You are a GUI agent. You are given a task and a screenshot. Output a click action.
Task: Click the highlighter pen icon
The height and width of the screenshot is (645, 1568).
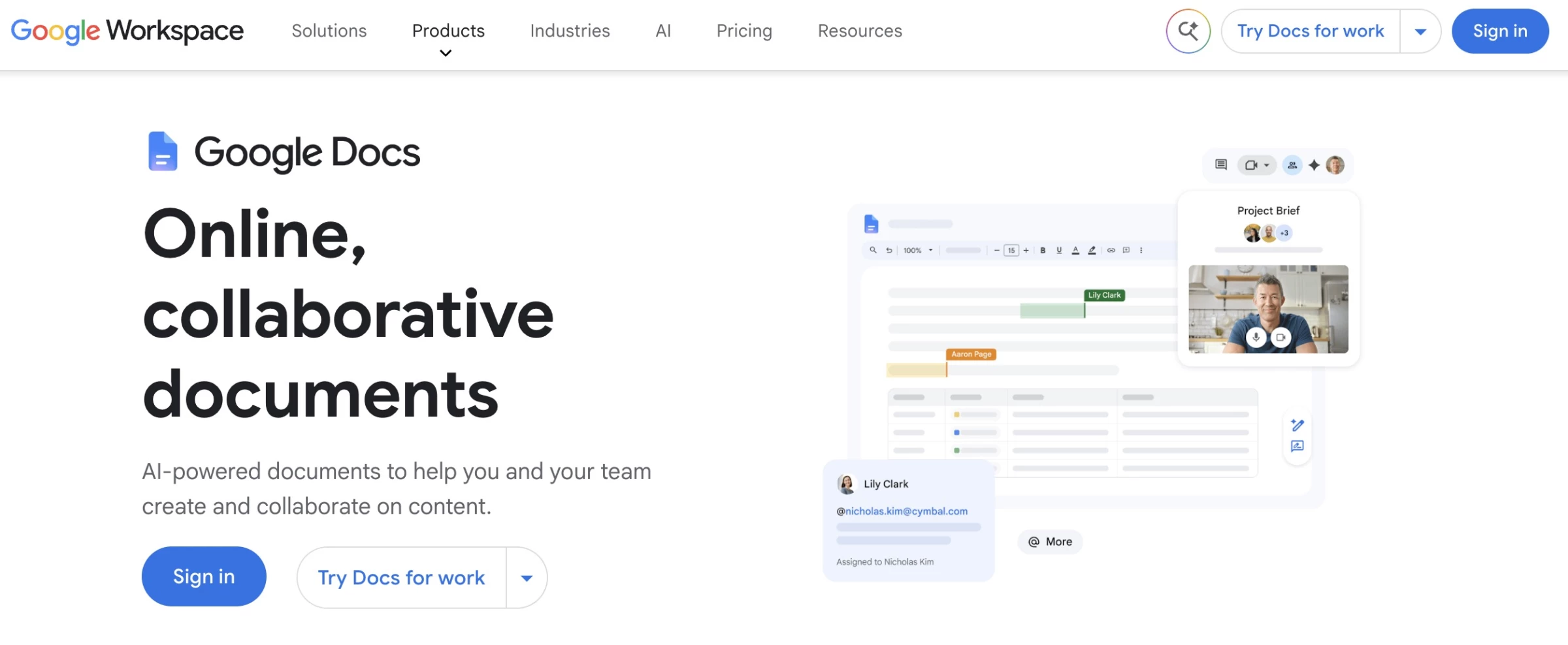tap(1092, 250)
